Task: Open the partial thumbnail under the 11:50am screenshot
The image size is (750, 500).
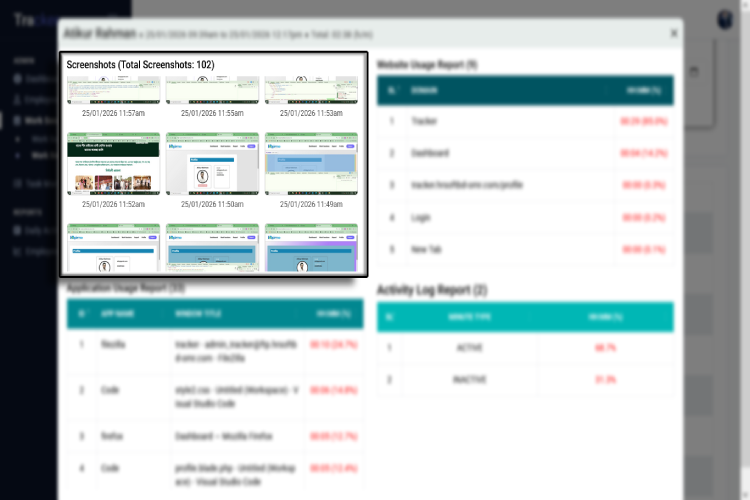Action: click(x=212, y=247)
